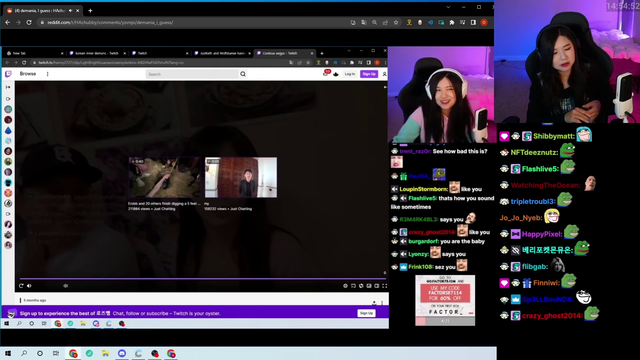
Task: Click the purple Sign Up button in the Twitch header
Action: coord(369,74)
